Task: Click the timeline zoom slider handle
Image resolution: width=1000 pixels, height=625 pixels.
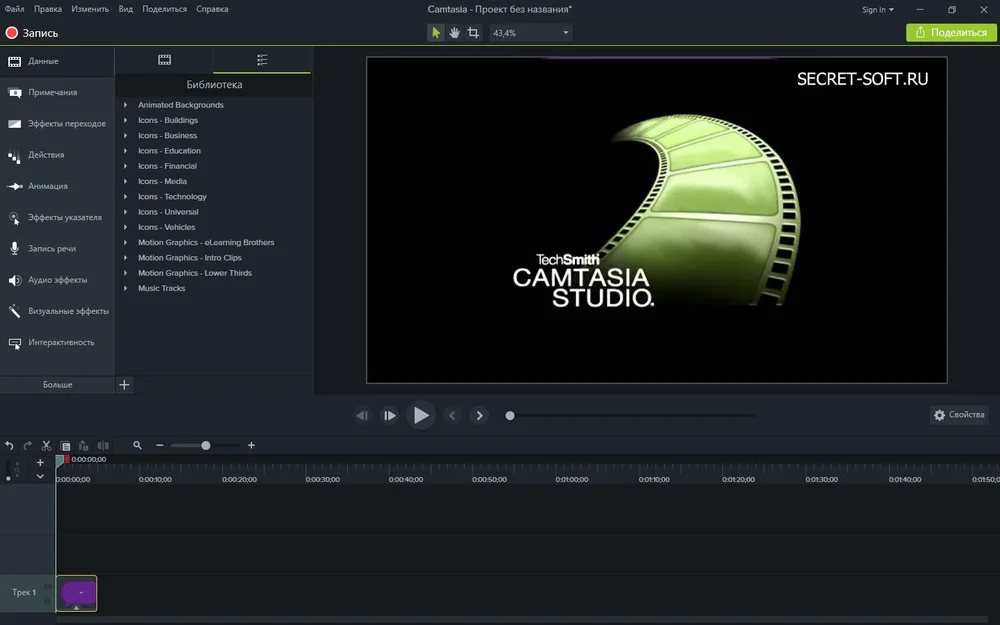Action: (206, 445)
